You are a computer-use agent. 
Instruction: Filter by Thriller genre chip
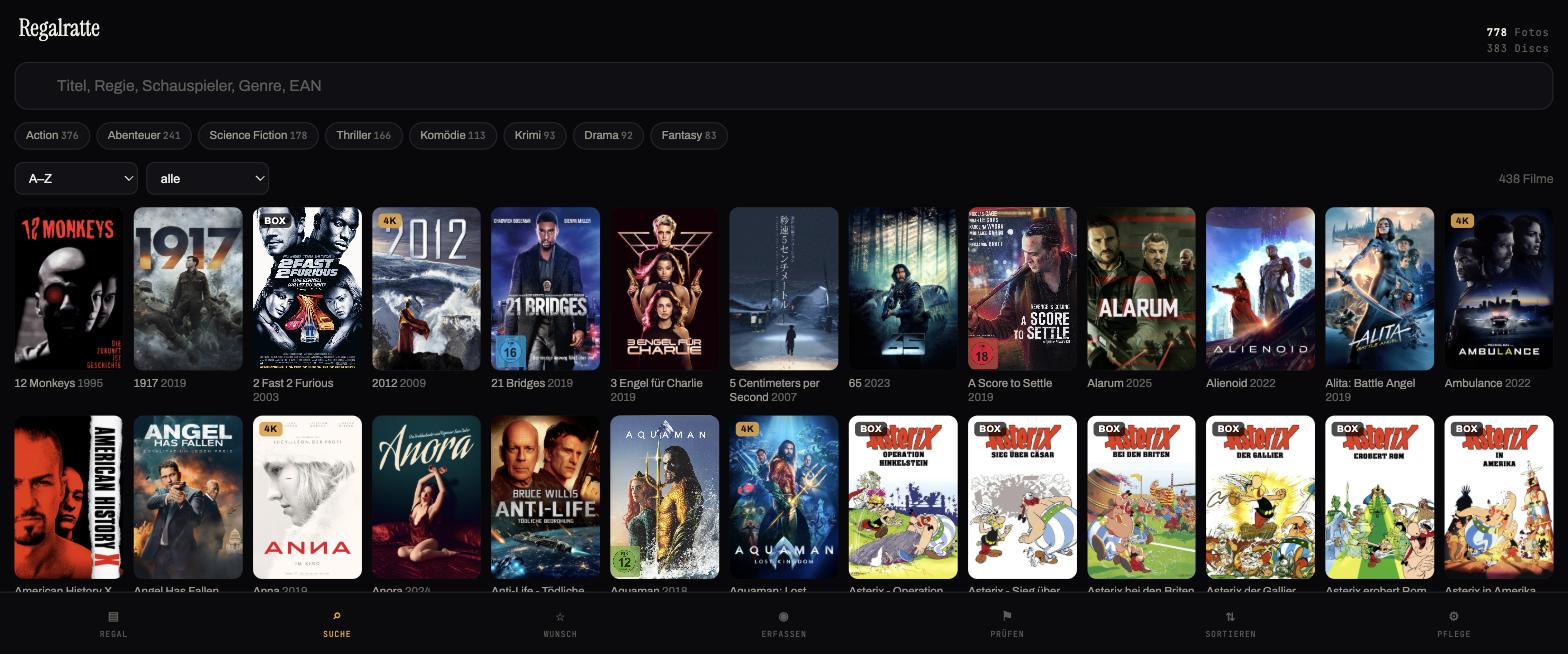[x=364, y=135]
